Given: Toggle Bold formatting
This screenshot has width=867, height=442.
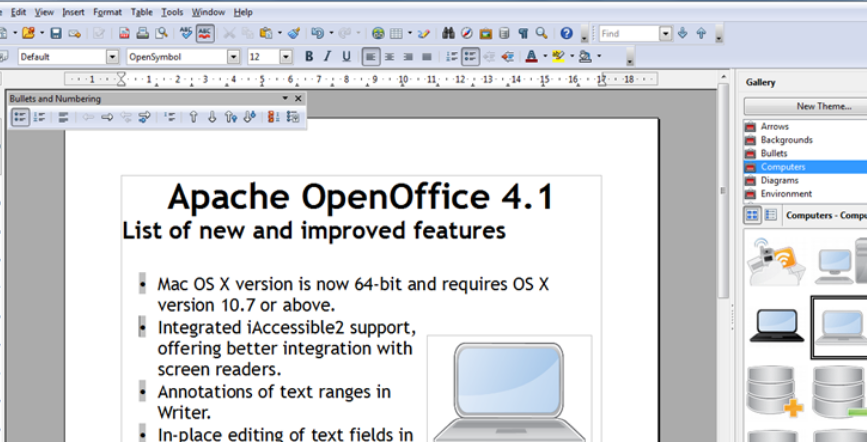Looking at the screenshot, I should click(309, 56).
